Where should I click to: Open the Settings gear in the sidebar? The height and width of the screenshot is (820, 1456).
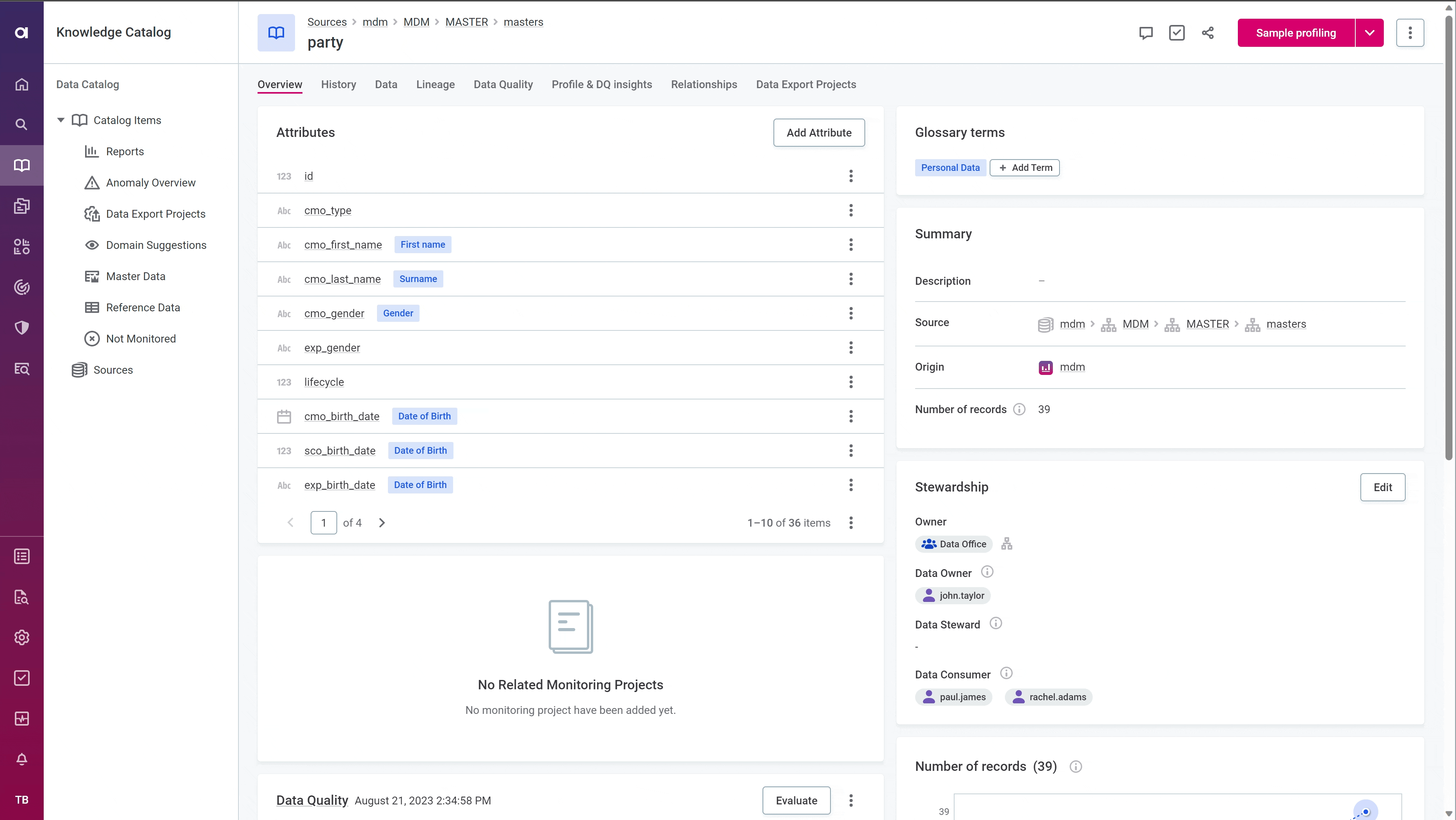point(21,637)
